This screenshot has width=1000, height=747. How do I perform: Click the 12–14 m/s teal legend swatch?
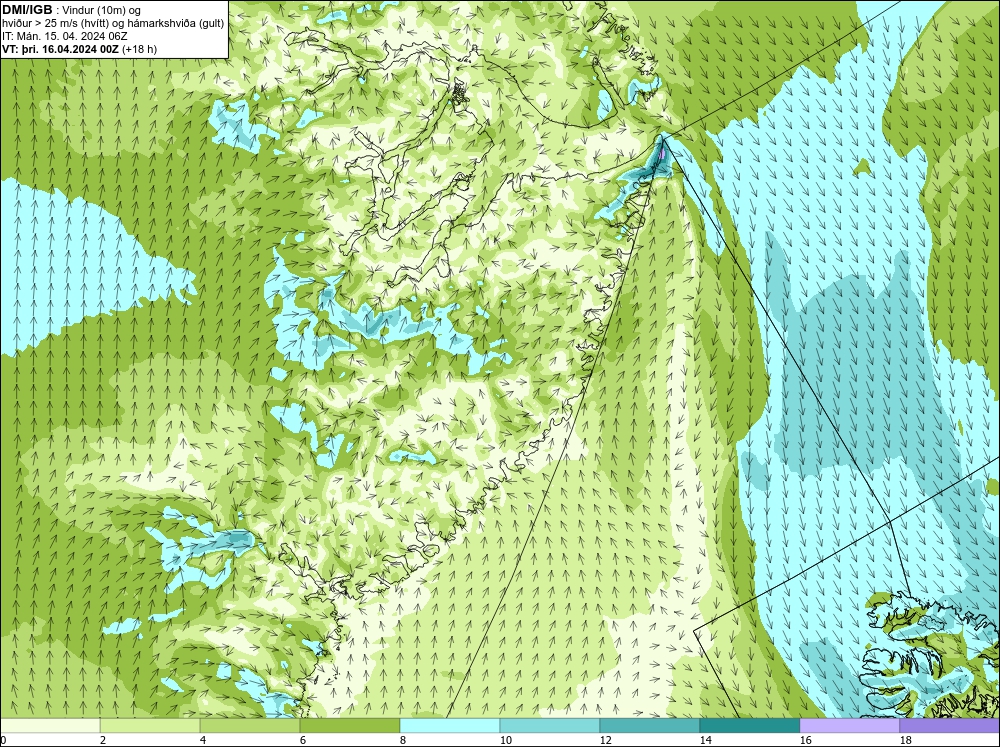pyautogui.click(x=649, y=725)
